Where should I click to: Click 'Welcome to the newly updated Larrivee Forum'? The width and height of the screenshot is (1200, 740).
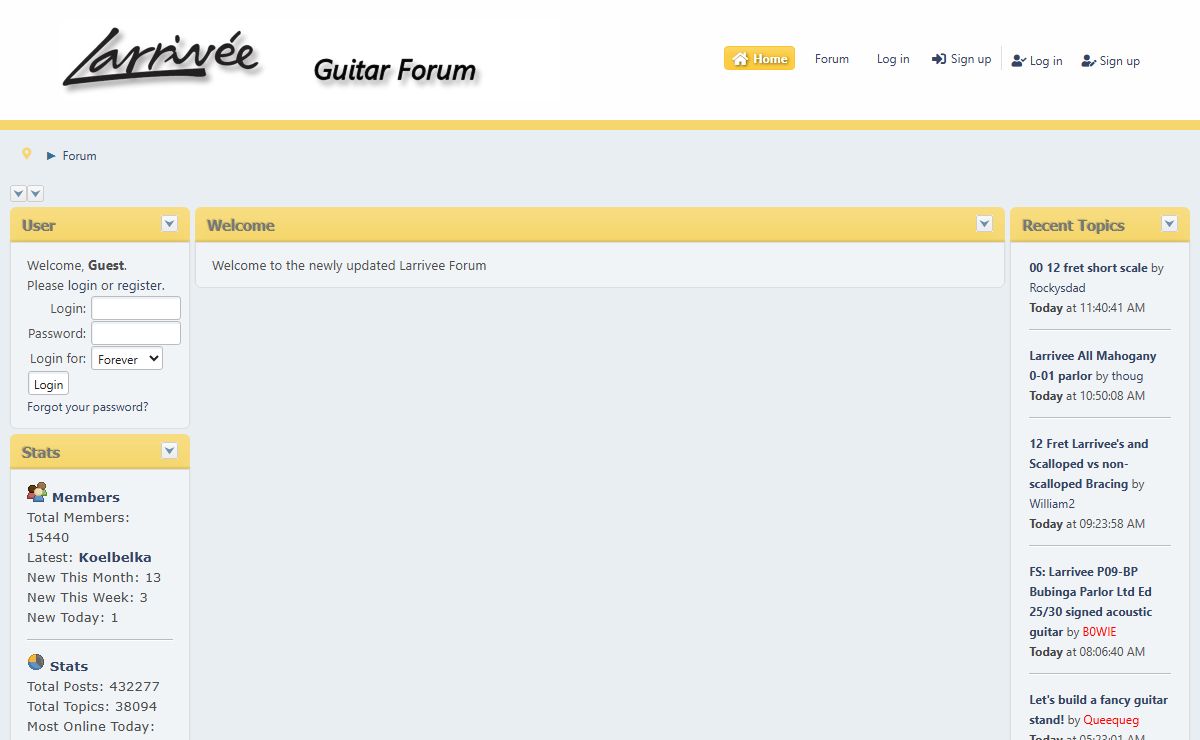click(349, 266)
